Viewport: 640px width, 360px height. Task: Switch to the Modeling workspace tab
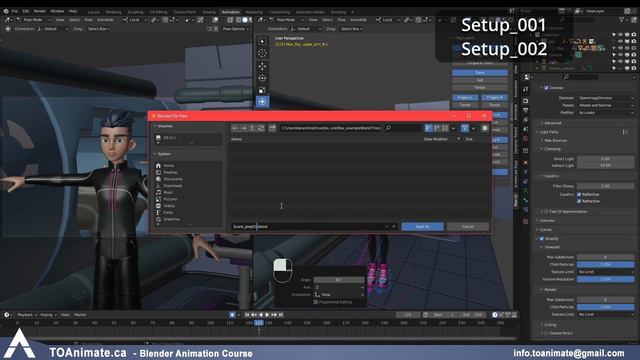point(113,12)
